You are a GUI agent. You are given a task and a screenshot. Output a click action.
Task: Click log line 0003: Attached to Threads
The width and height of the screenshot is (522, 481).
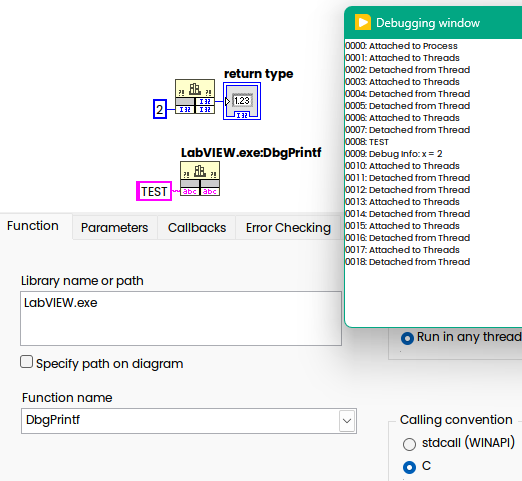pos(402,82)
